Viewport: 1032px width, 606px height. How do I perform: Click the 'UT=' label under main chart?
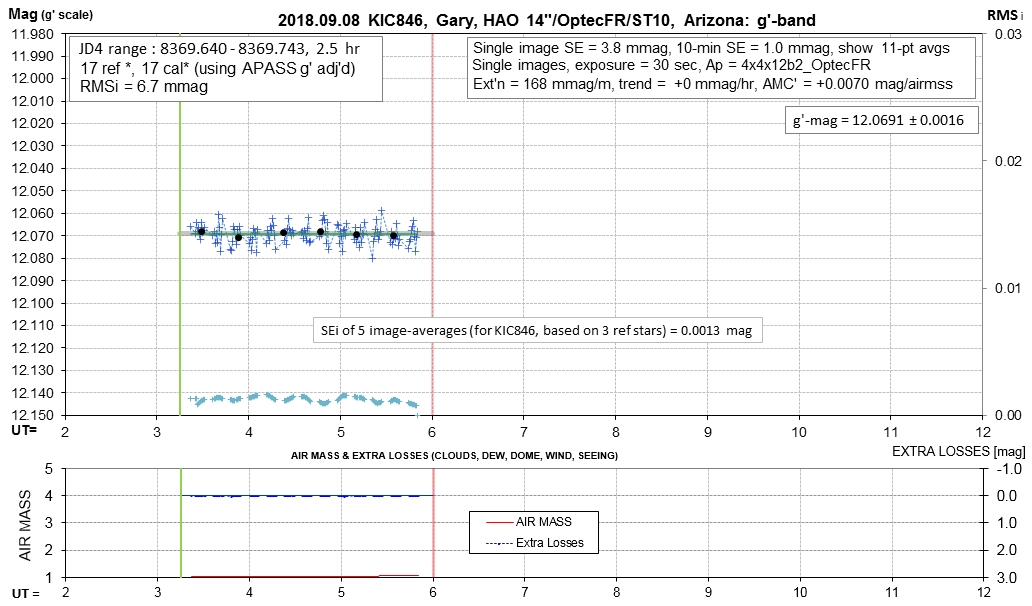tap(24, 430)
